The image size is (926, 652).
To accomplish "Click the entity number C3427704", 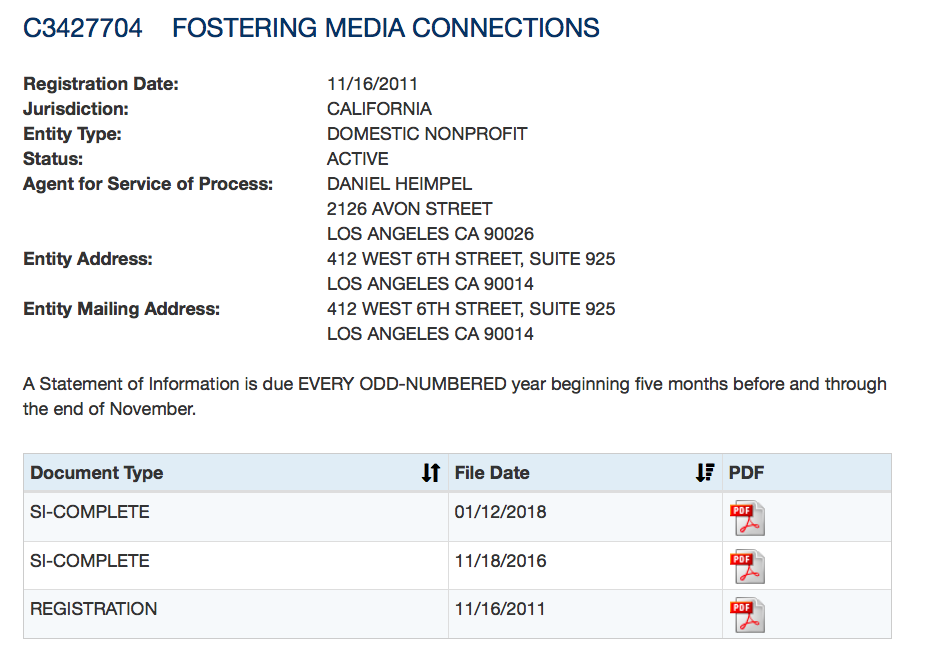I will [83, 28].
